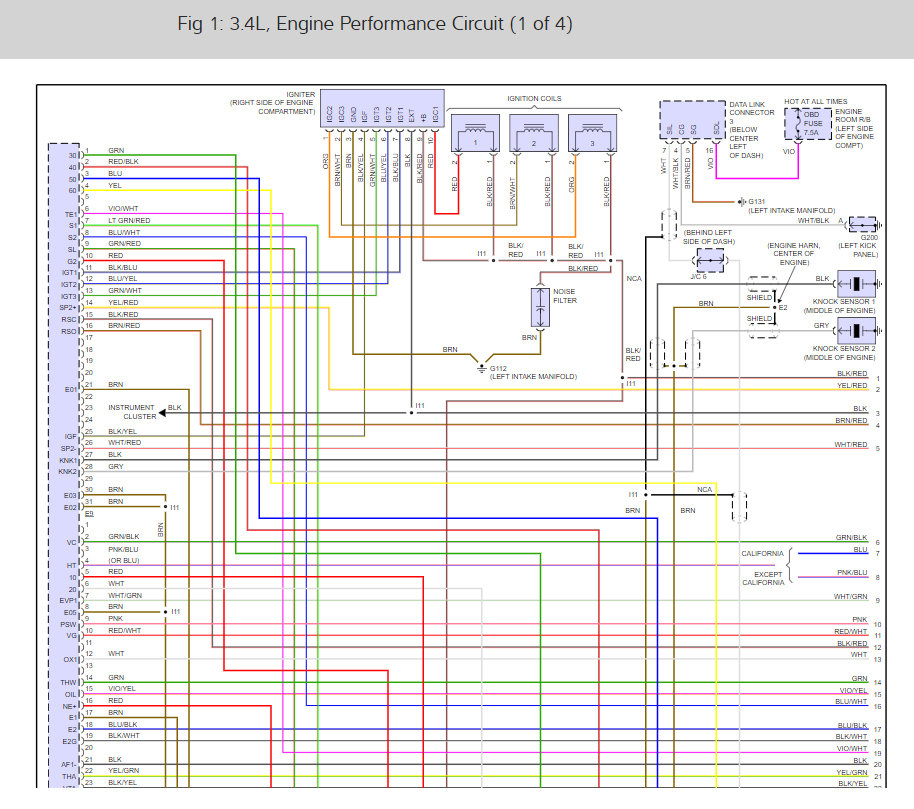
Task: Click the 'SP2+' terminal label
Action: pyautogui.click(x=68, y=308)
